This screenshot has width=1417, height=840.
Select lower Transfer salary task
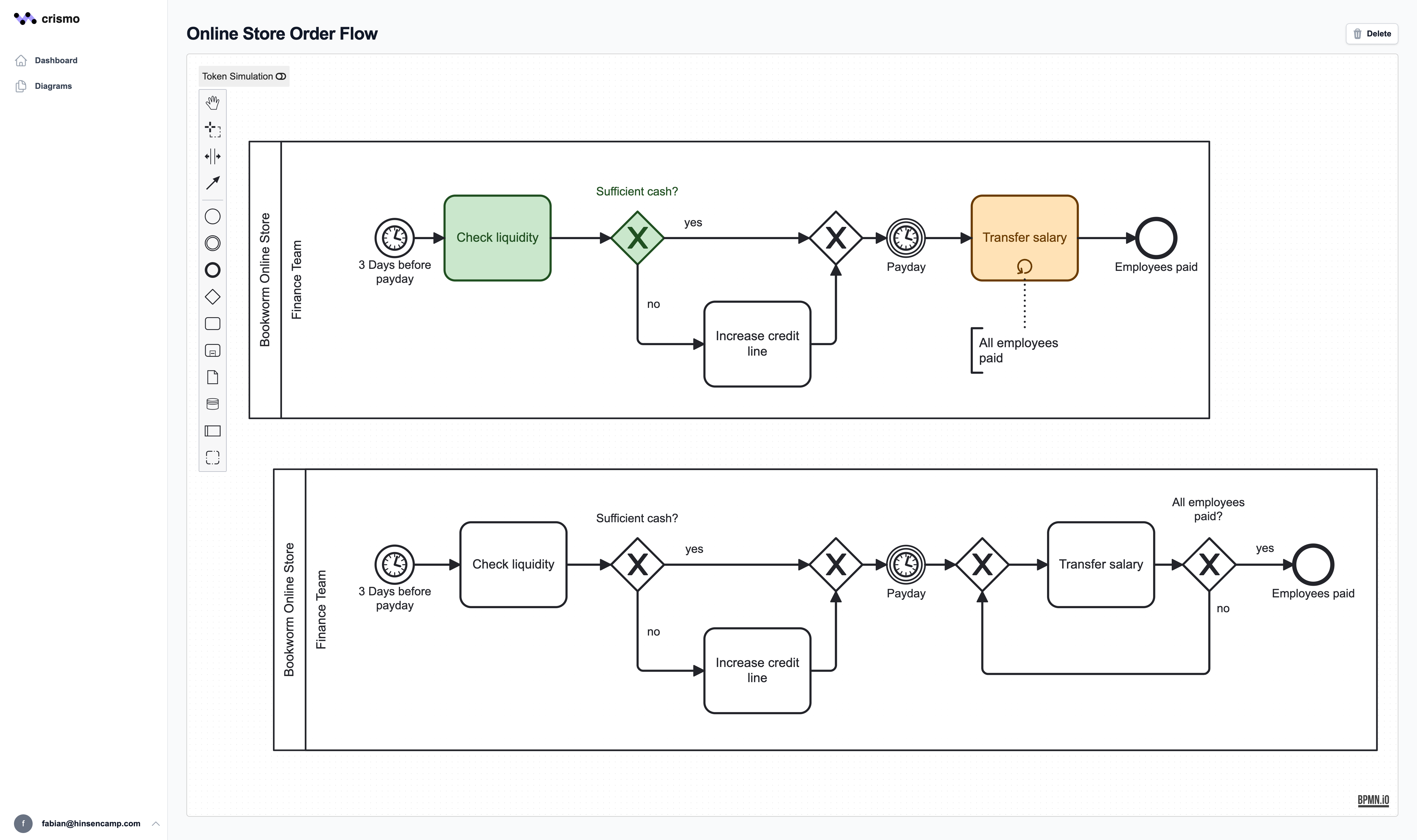(1101, 564)
